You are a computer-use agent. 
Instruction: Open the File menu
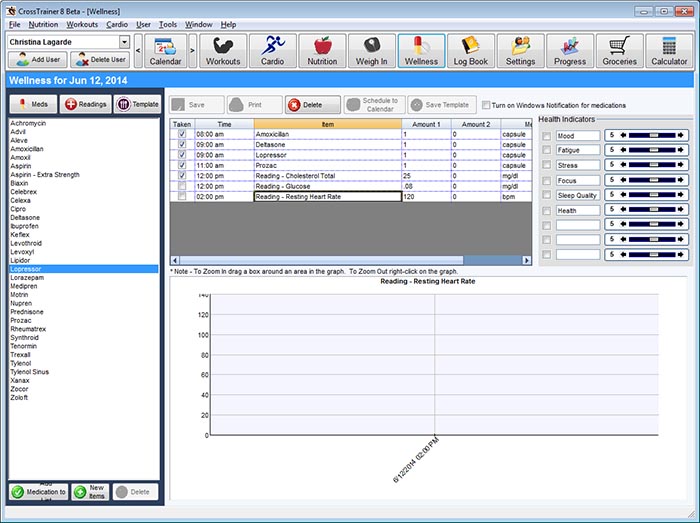(14, 25)
